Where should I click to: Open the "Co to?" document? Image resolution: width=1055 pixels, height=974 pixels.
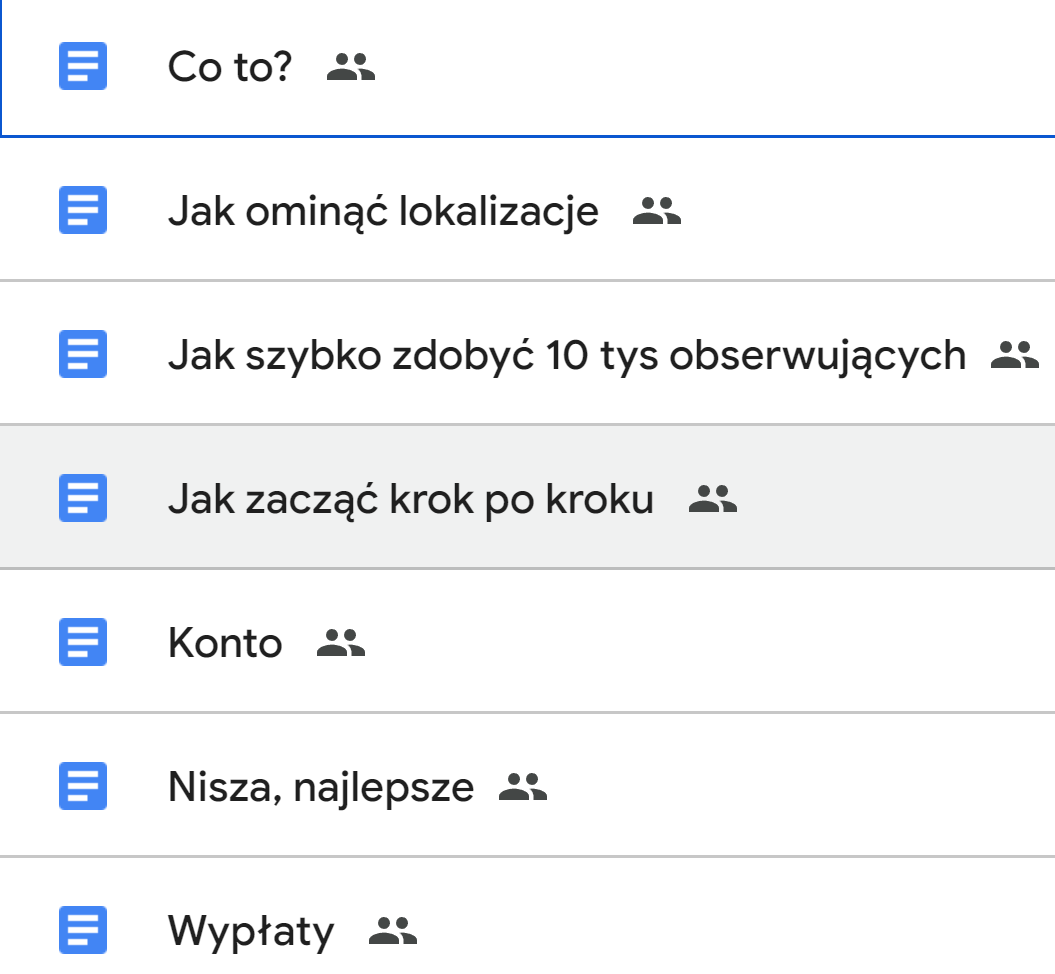click(x=230, y=68)
